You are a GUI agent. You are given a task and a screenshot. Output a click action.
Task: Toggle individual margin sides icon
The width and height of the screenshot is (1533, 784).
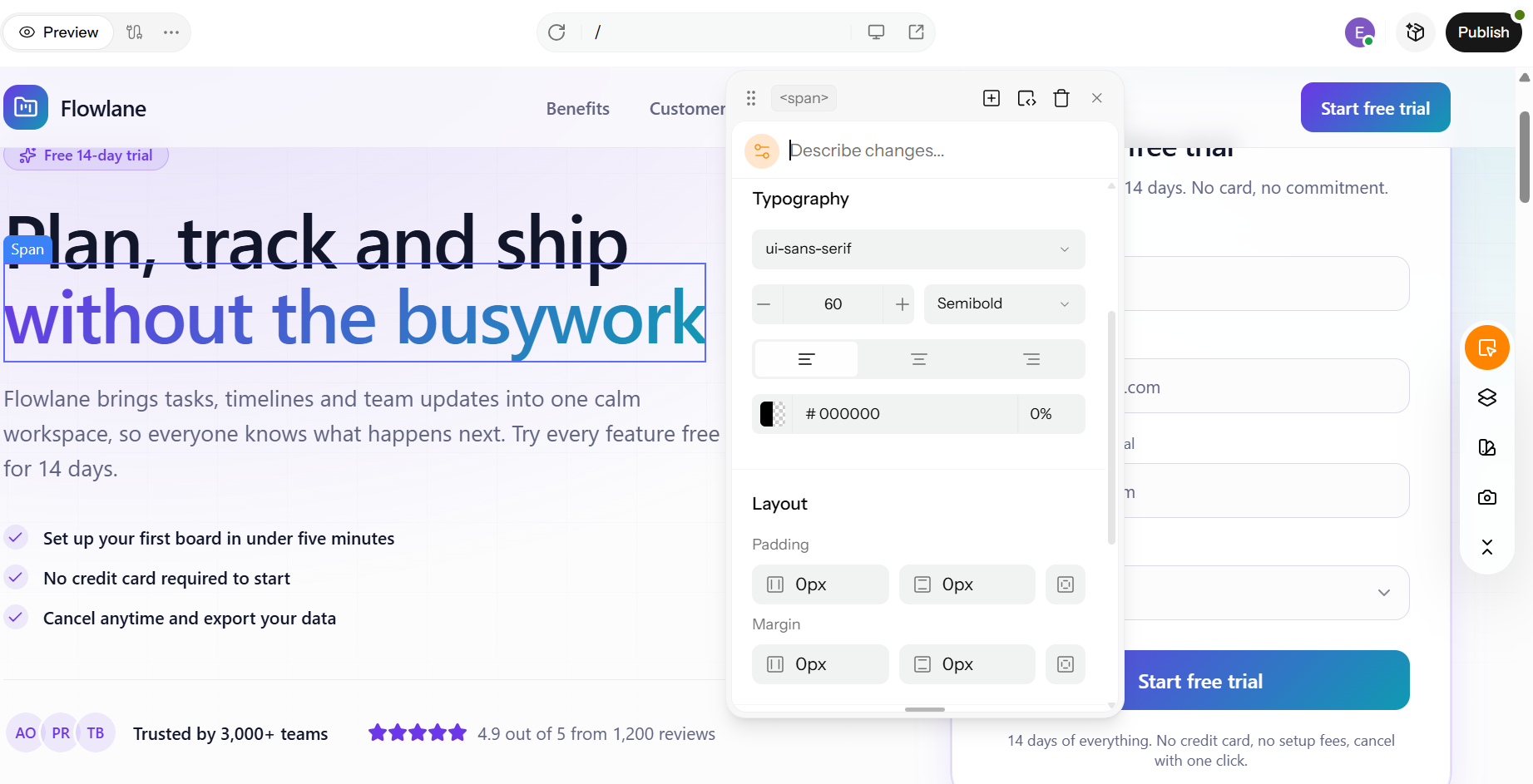pyautogui.click(x=1066, y=664)
